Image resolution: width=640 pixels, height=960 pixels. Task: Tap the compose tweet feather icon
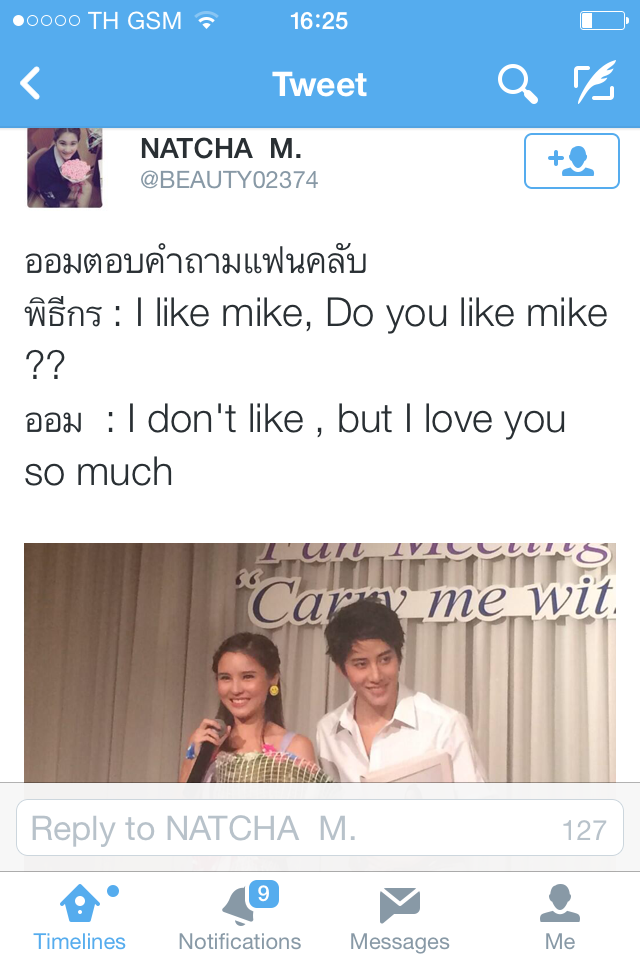coord(594,82)
